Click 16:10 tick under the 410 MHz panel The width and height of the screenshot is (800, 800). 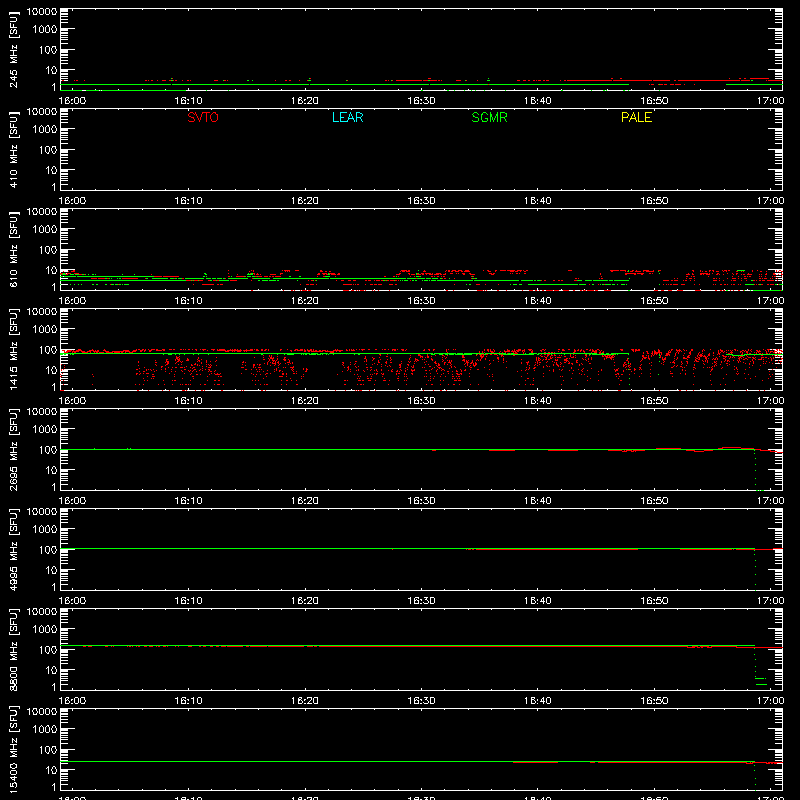pos(188,201)
